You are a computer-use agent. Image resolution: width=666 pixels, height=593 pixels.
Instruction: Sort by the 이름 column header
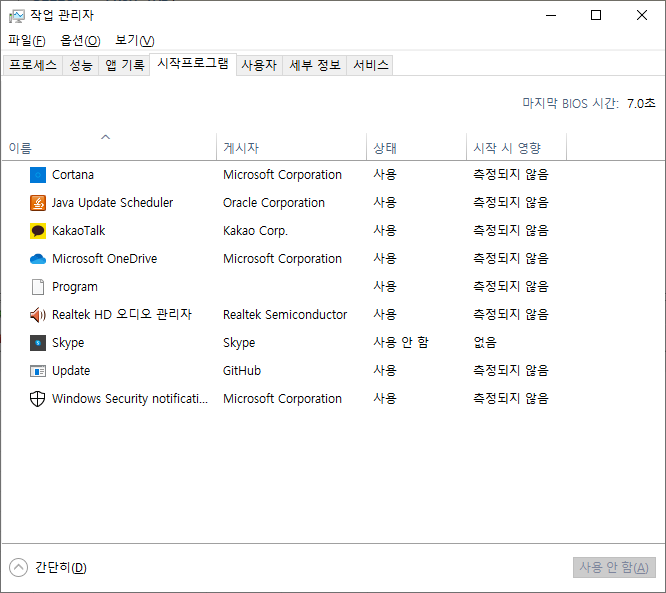(x=109, y=147)
